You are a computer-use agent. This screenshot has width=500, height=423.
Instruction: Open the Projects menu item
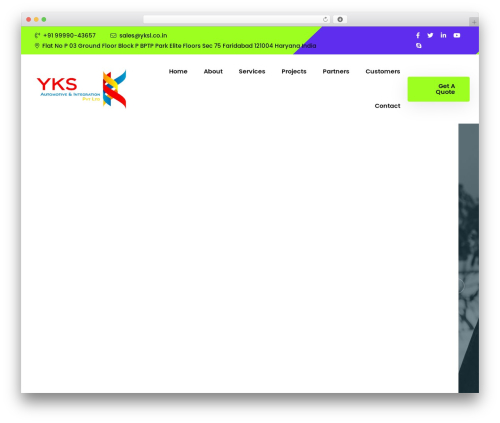(x=294, y=72)
